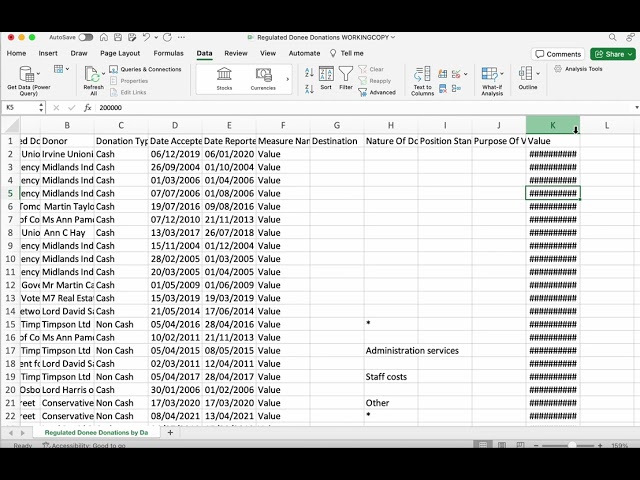Screen dimensions: 640x480
Task: Open the Comments pane button
Action: tap(558, 54)
